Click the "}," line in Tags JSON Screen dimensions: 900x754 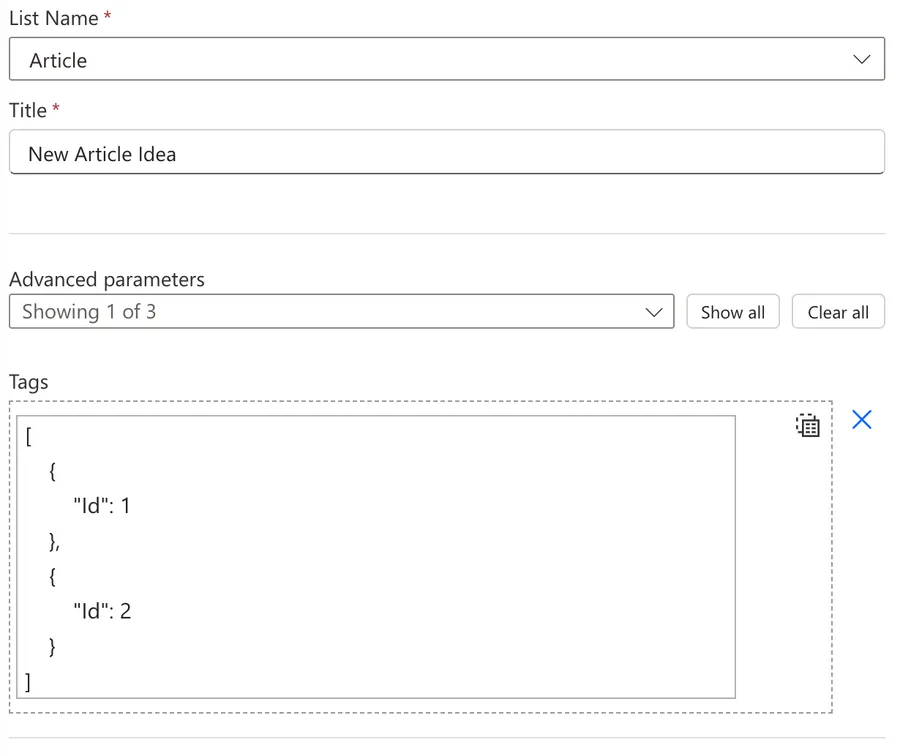(55, 541)
